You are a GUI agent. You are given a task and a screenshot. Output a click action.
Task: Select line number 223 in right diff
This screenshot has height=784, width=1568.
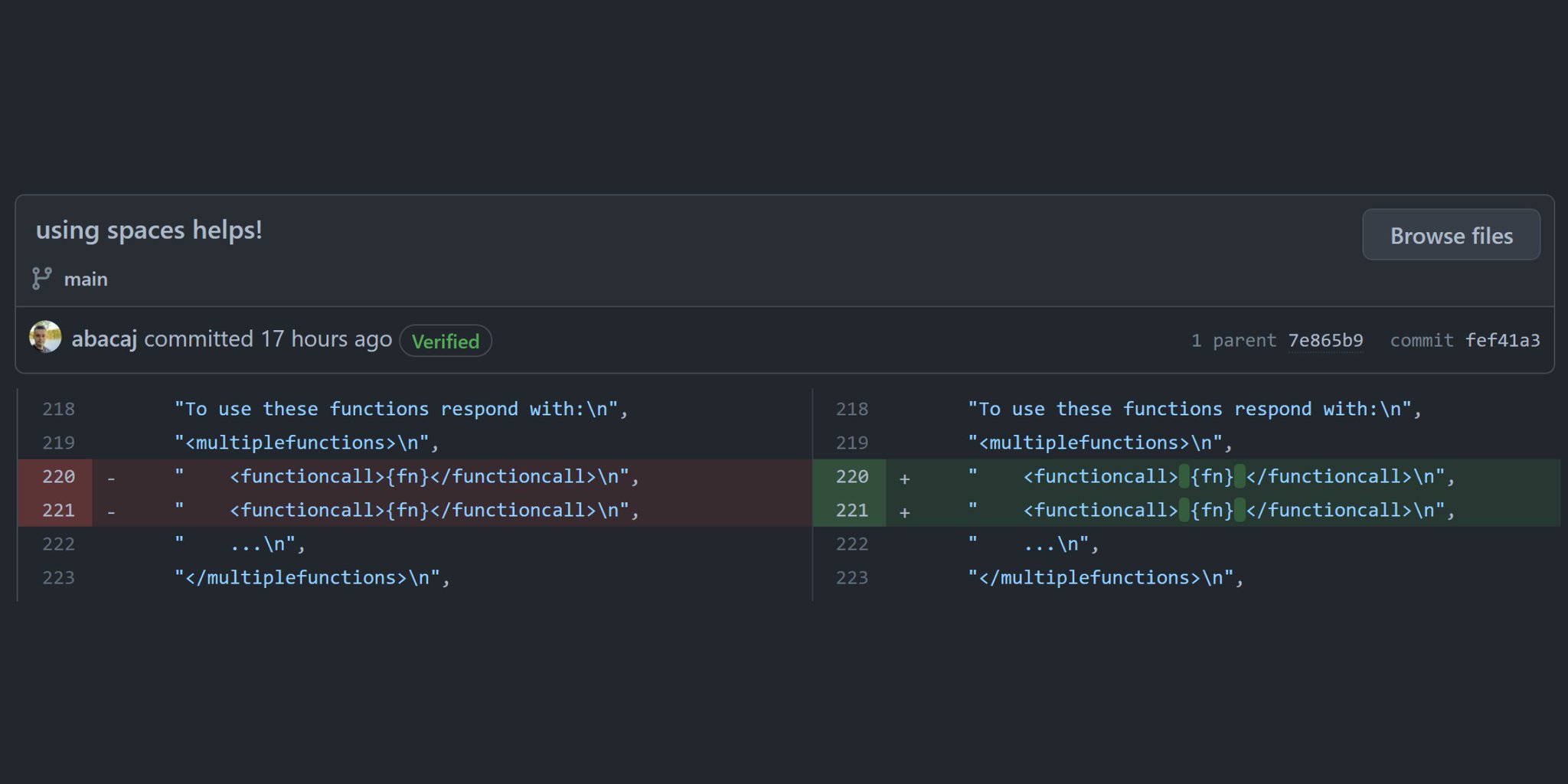851,577
